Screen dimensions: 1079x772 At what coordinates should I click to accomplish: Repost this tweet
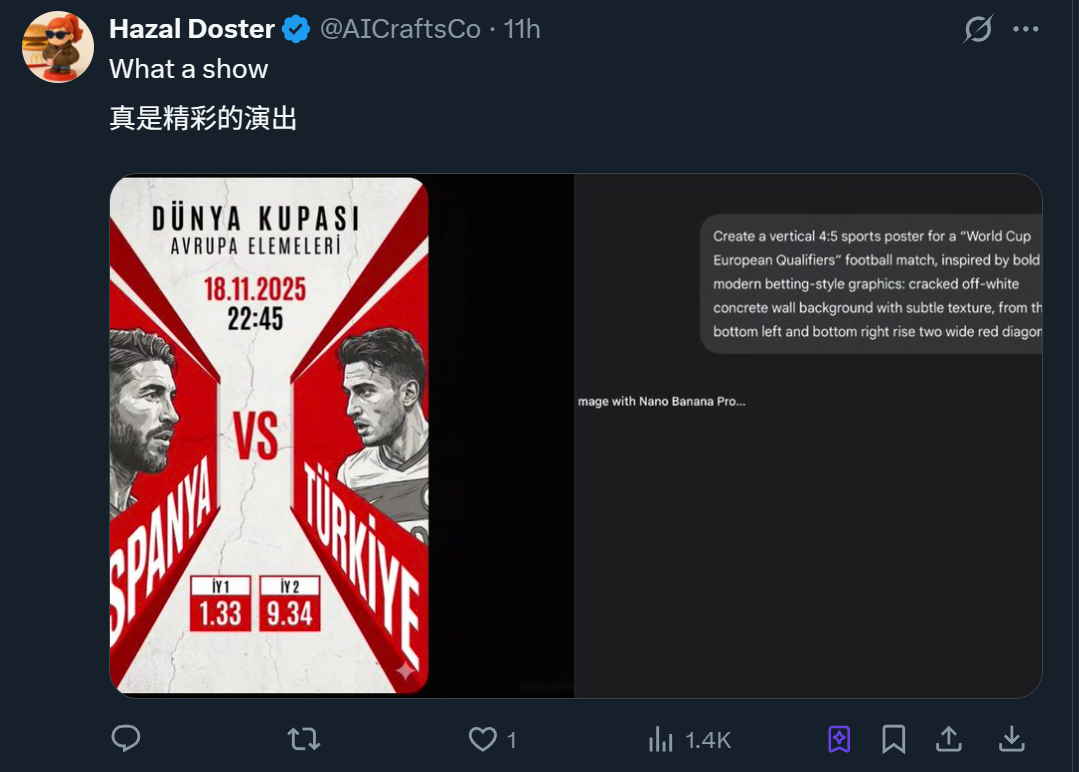303,739
